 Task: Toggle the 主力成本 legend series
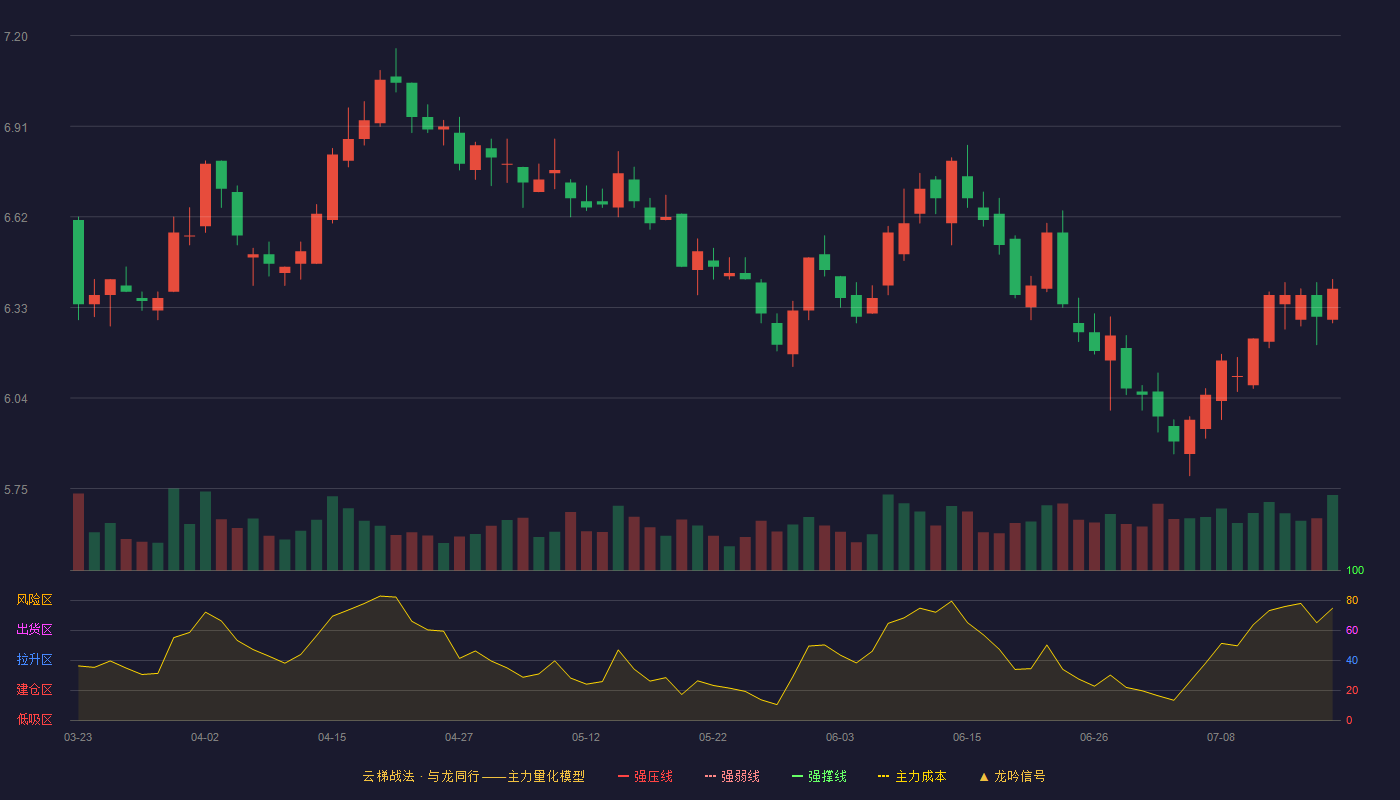tap(912, 776)
